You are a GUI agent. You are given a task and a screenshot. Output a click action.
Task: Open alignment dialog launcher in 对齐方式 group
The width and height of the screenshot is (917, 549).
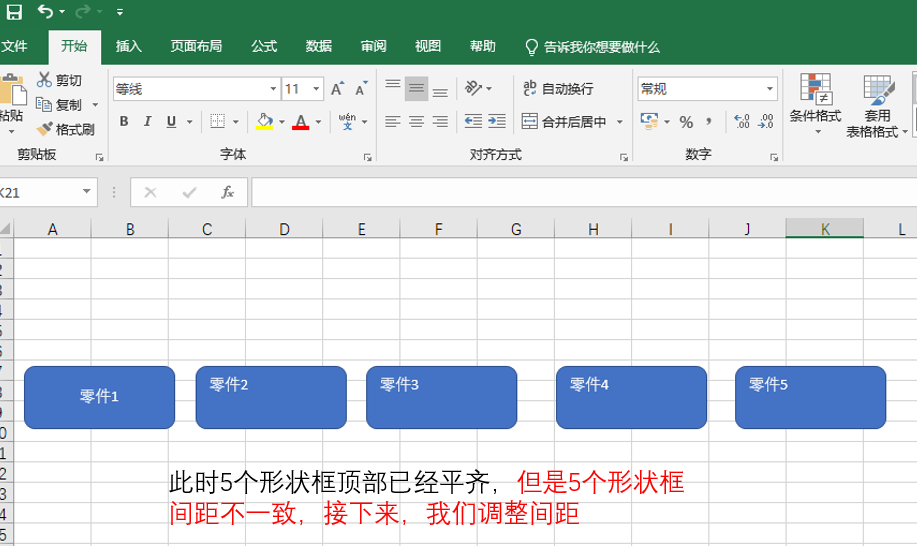click(624, 157)
